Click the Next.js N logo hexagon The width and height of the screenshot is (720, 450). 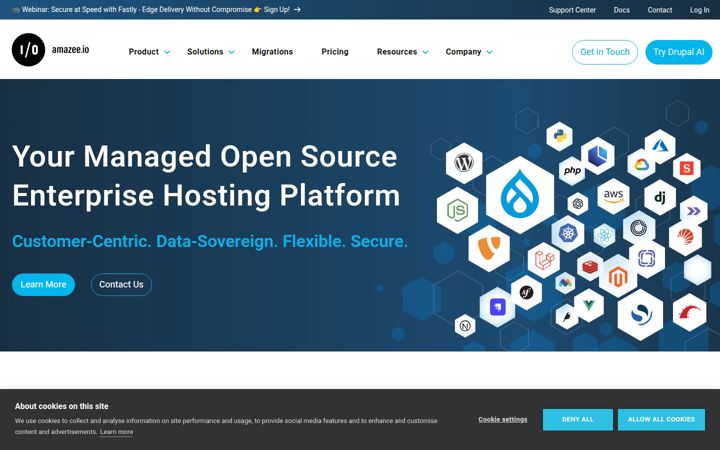465,326
